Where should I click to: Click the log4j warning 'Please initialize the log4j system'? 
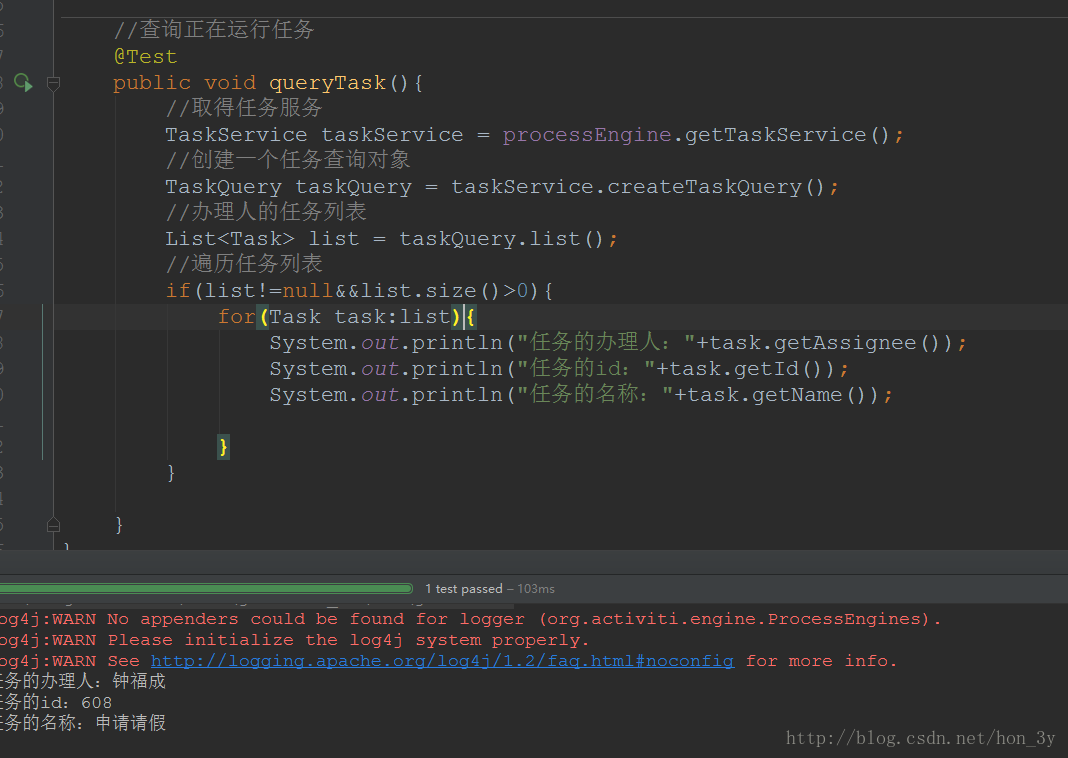(x=294, y=640)
